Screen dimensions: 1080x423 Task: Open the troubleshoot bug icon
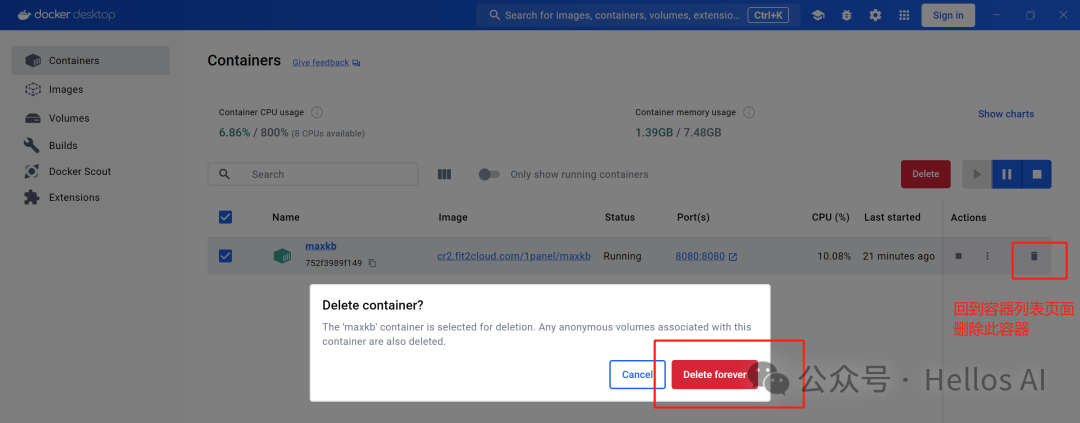(x=847, y=15)
